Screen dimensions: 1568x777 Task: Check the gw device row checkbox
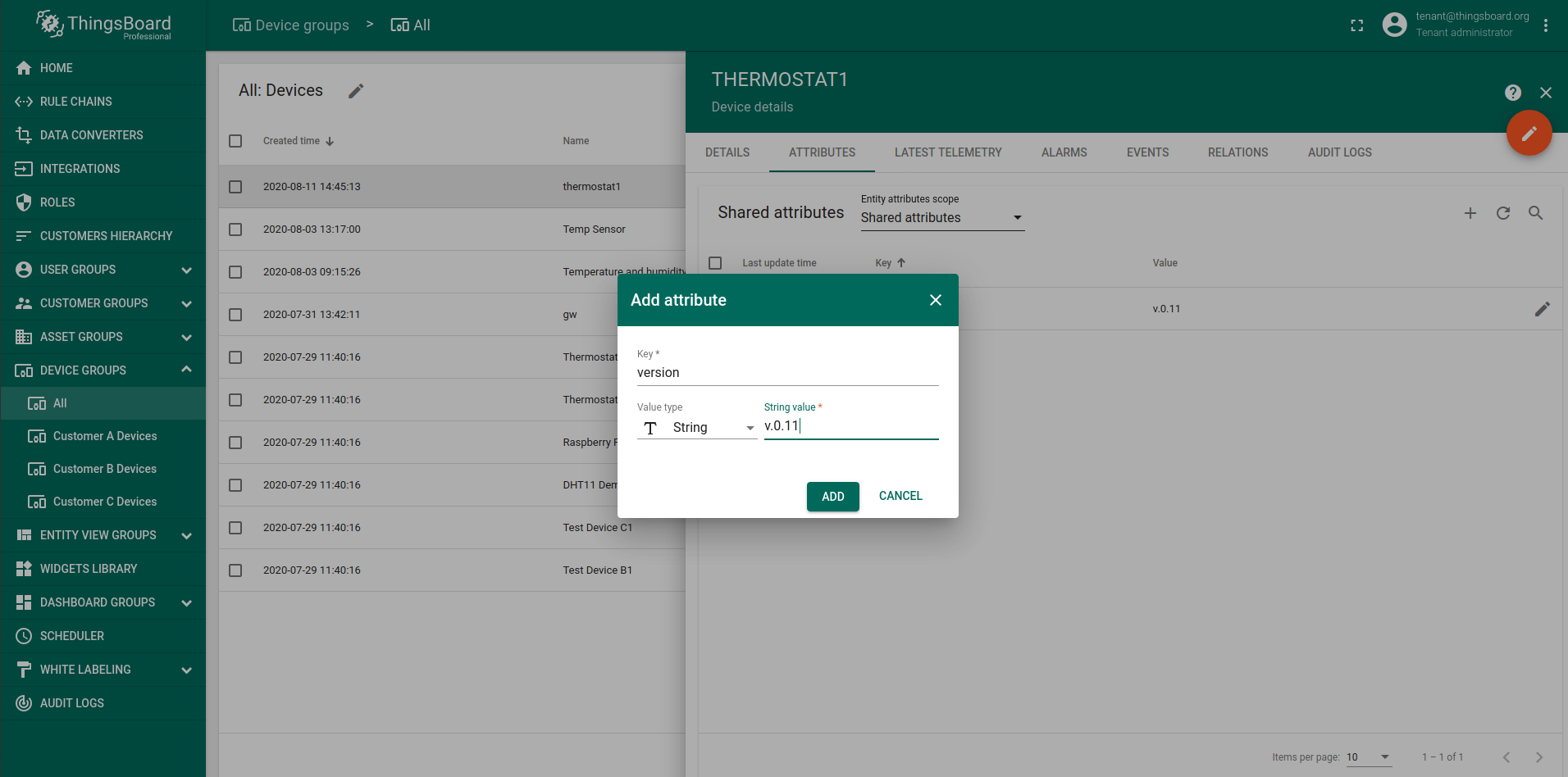coord(235,315)
